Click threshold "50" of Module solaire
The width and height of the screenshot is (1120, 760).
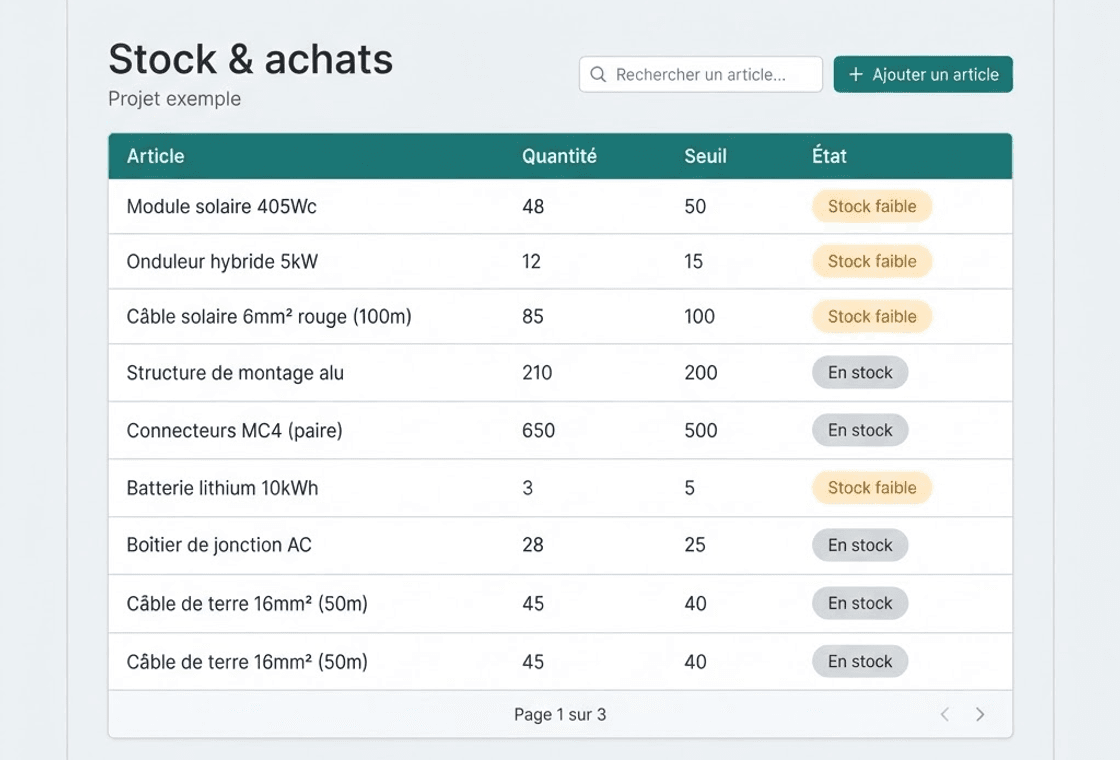pos(695,206)
